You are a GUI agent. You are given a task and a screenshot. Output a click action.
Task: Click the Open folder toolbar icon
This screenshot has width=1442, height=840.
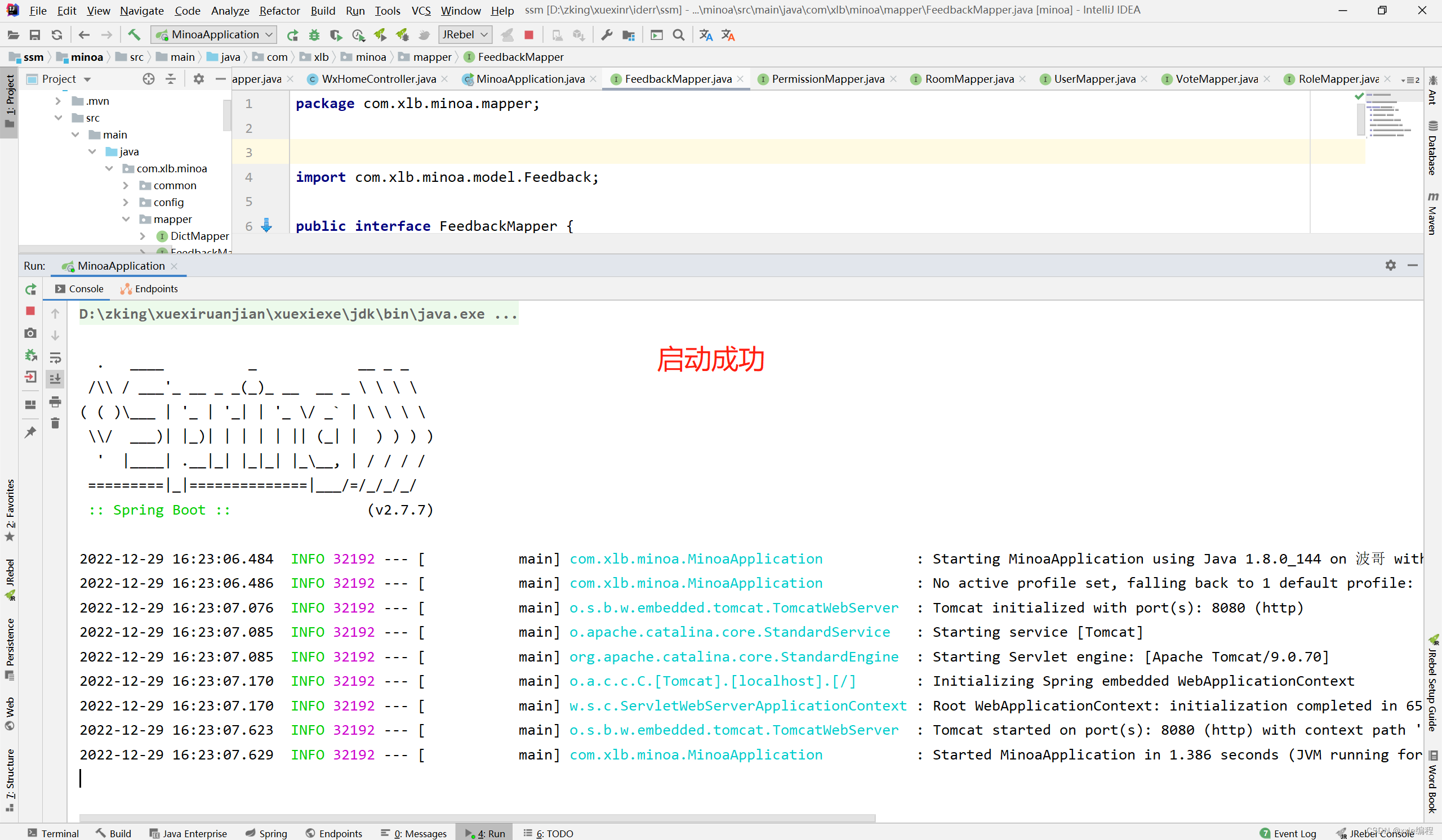pyautogui.click(x=13, y=35)
